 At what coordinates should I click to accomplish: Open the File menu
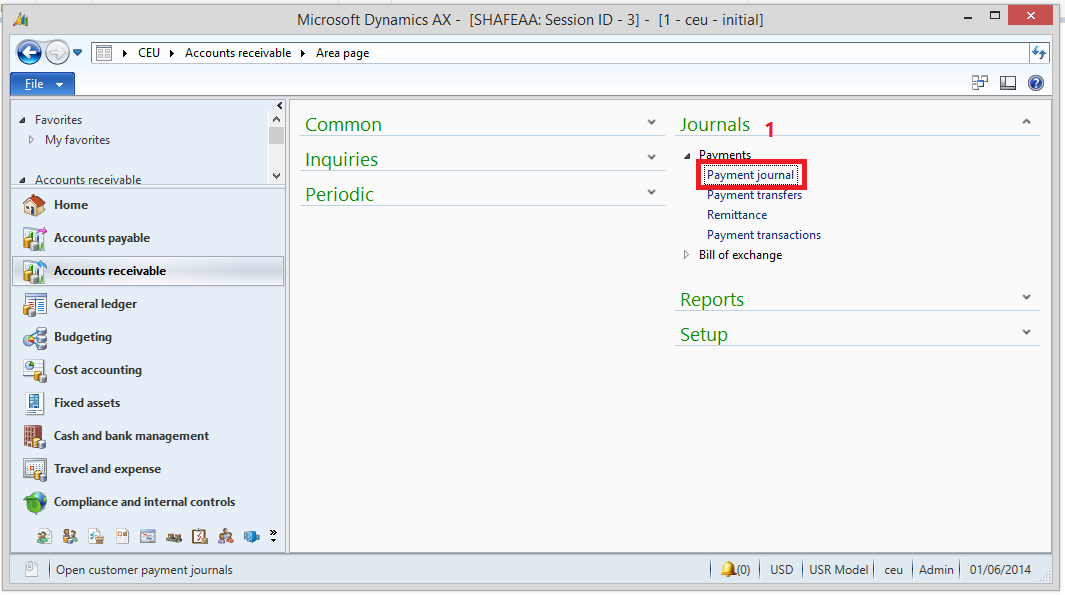[x=43, y=84]
